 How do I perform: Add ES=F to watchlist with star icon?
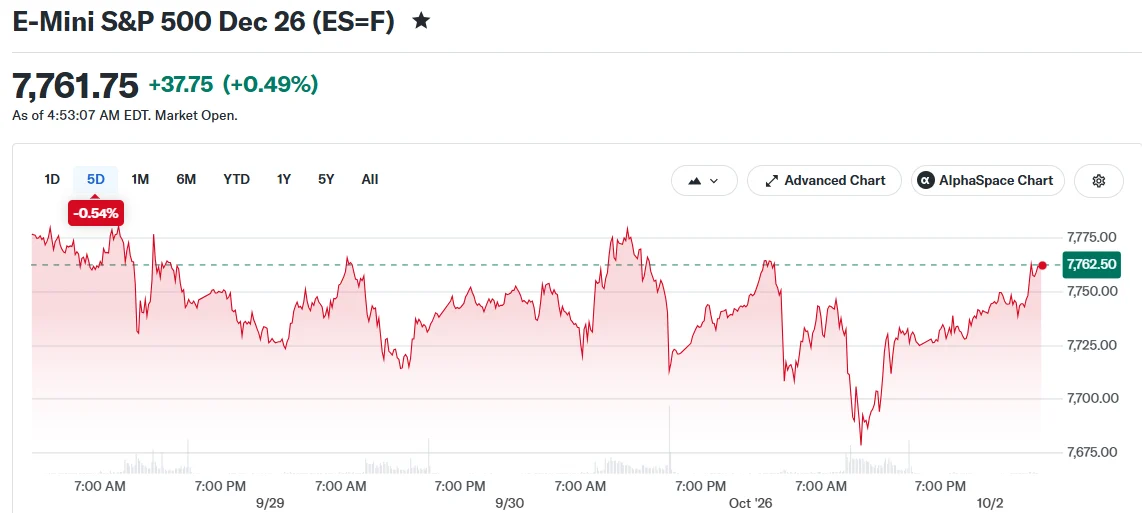click(420, 21)
